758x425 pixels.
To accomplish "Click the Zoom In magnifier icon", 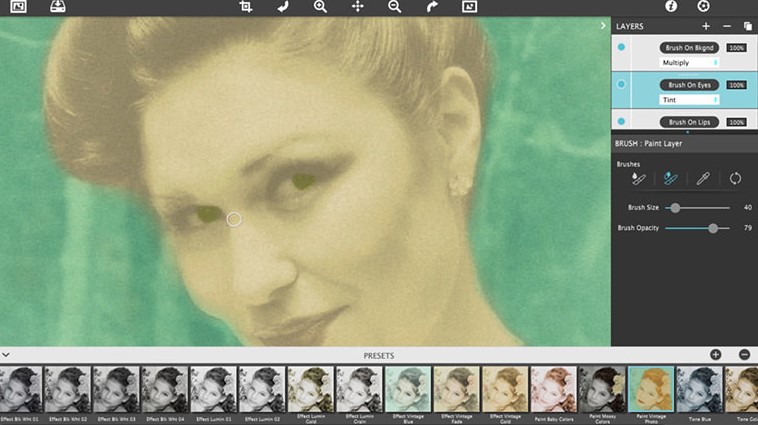I will coord(320,6).
